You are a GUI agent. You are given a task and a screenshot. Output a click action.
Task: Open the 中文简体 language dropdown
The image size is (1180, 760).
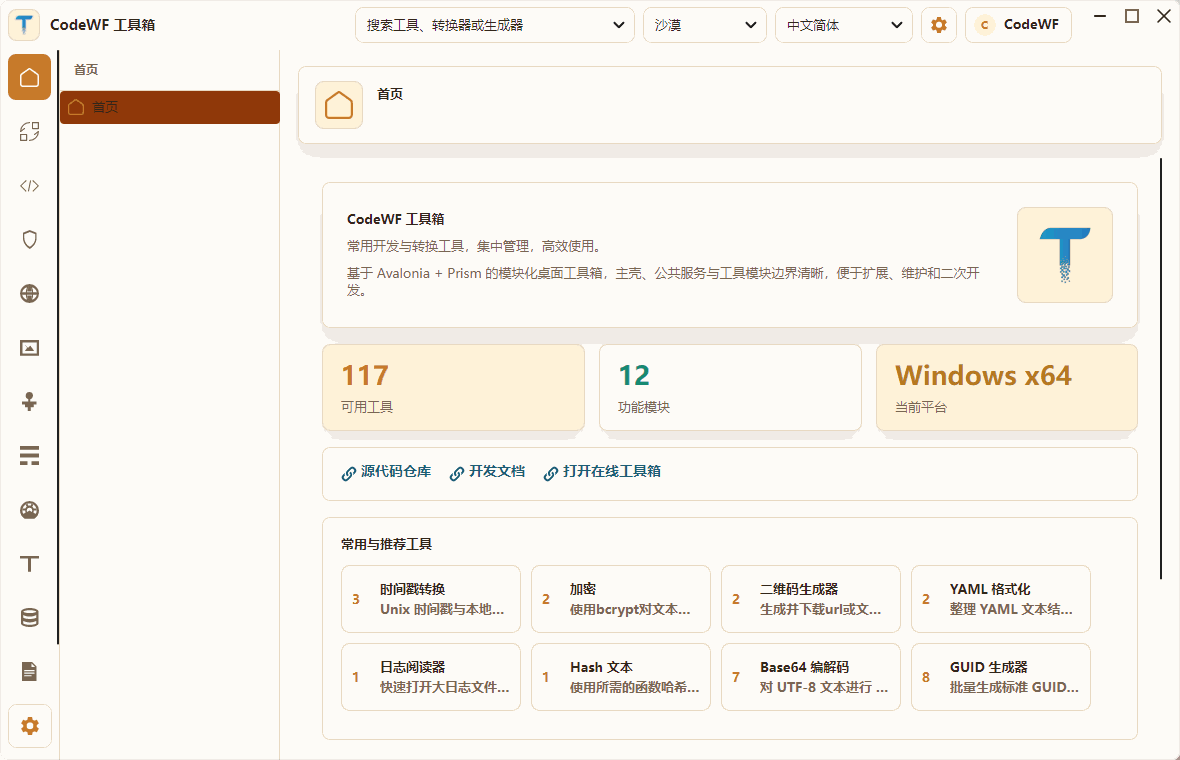click(844, 25)
